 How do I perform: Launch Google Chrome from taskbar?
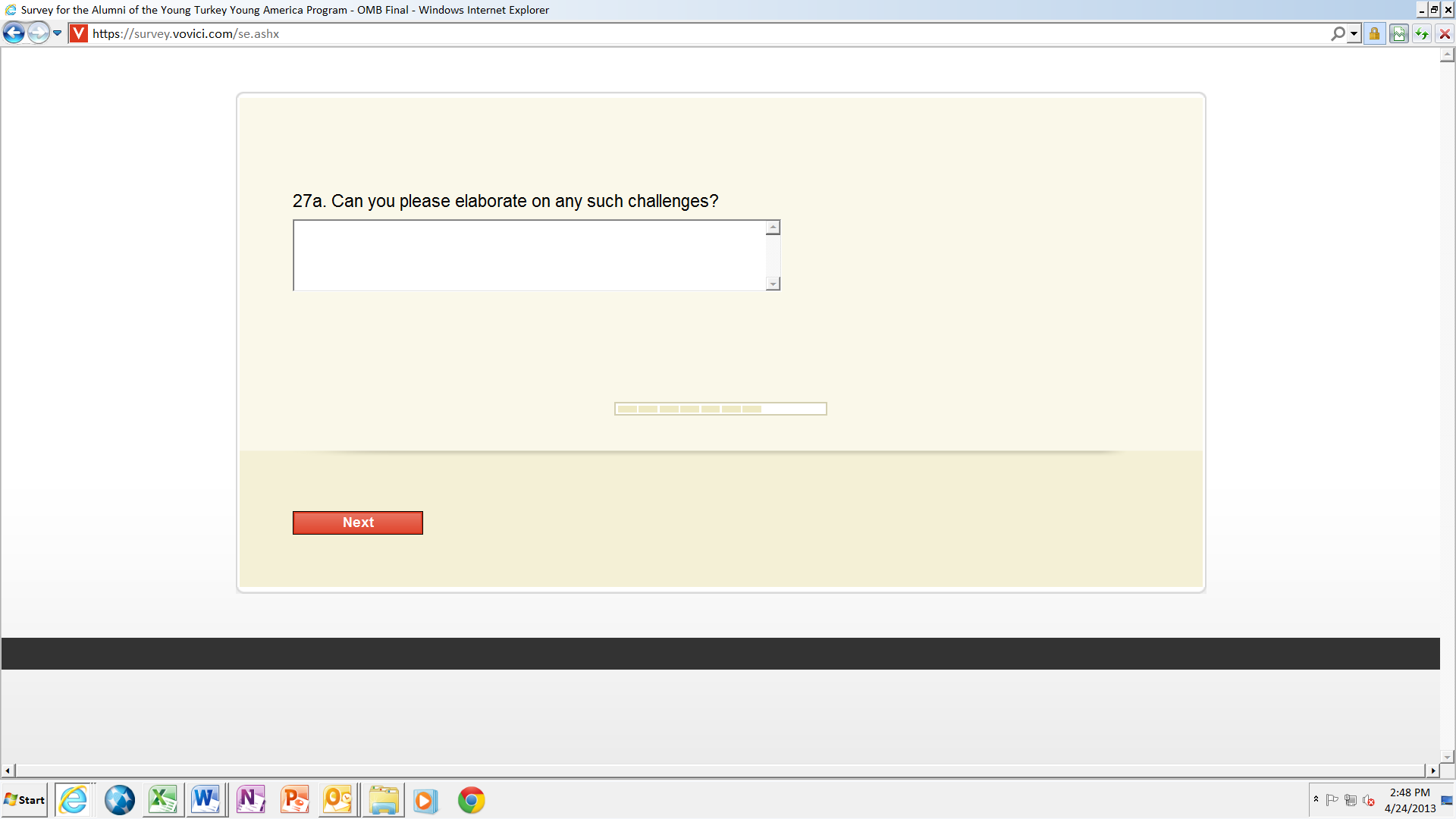471,800
